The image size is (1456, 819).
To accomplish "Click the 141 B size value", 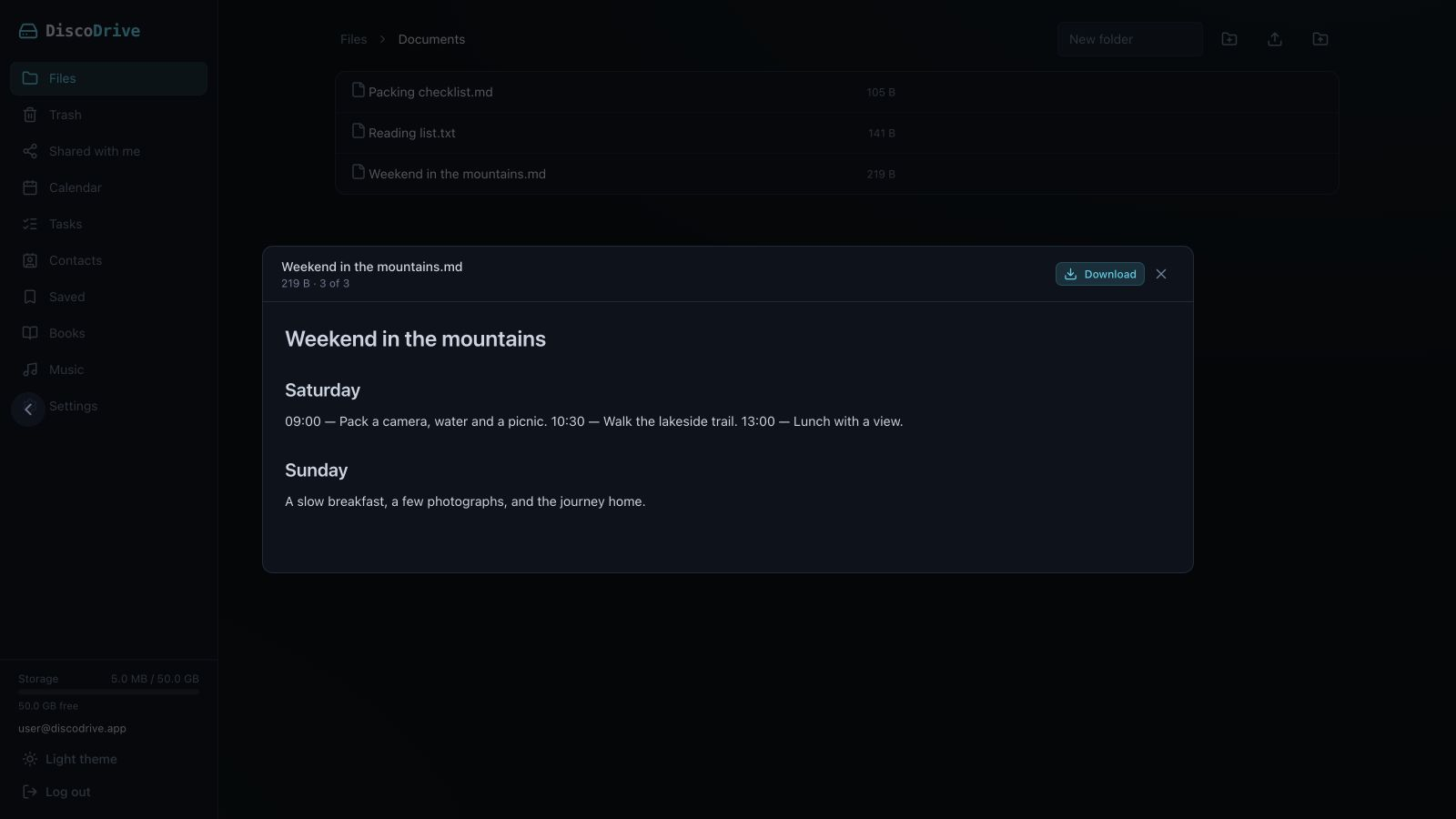I will (881, 133).
